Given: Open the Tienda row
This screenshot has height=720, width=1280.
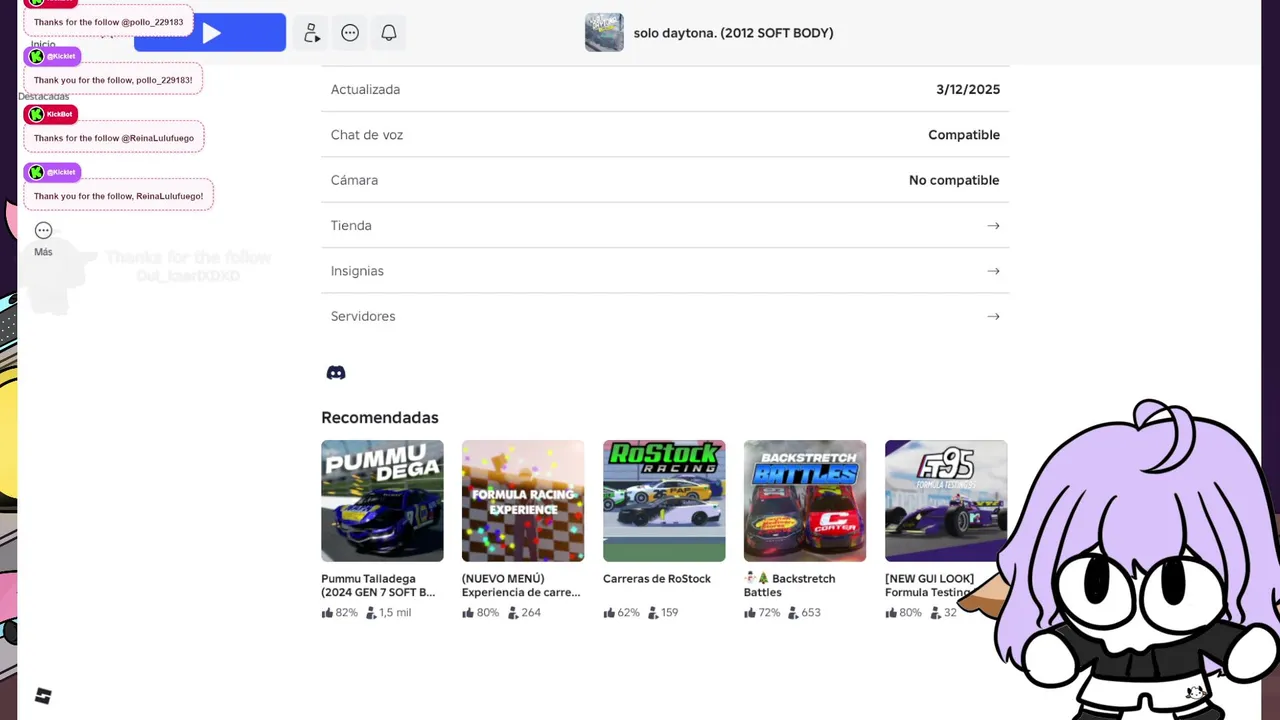Looking at the screenshot, I should click(x=665, y=225).
